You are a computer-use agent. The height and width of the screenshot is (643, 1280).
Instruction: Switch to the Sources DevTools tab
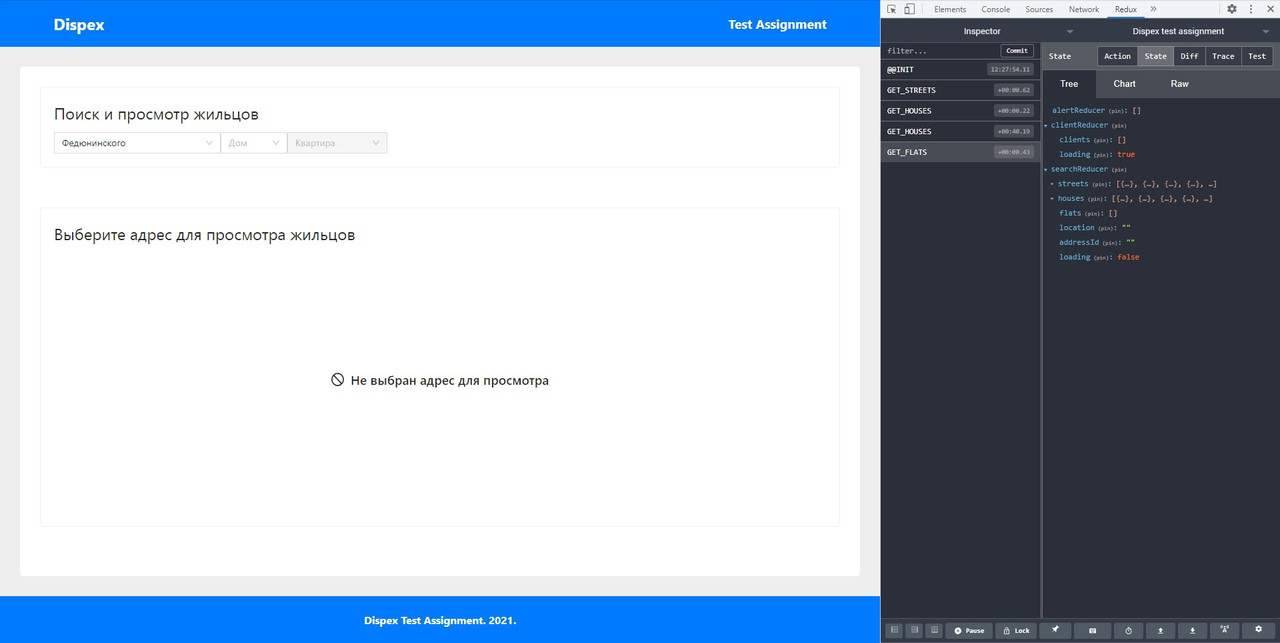click(x=1039, y=9)
